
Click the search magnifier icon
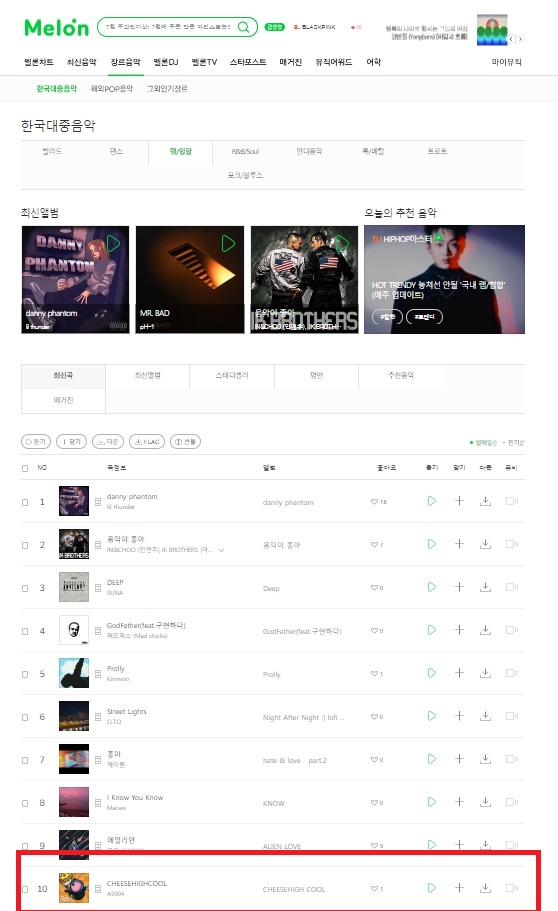coord(244,27)
